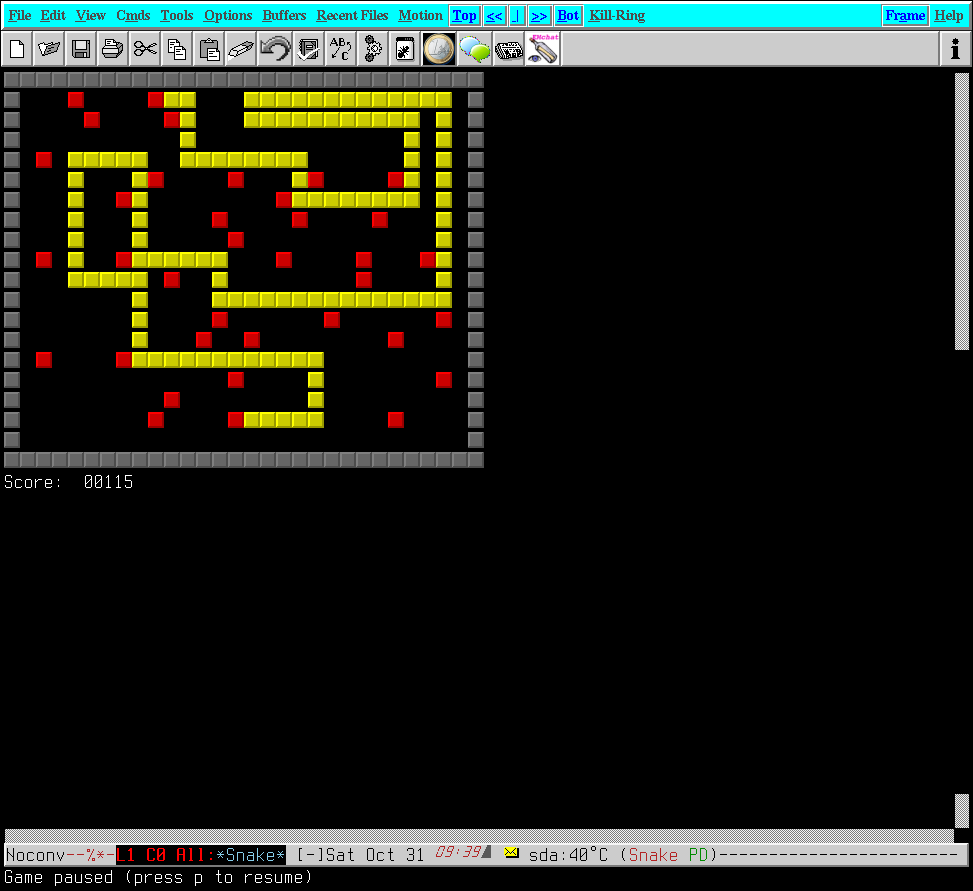Image resolution: width=973 pixels, height=891 pixels.
Task: Undo the last action with the curved arrow
Action: (275, 49)
